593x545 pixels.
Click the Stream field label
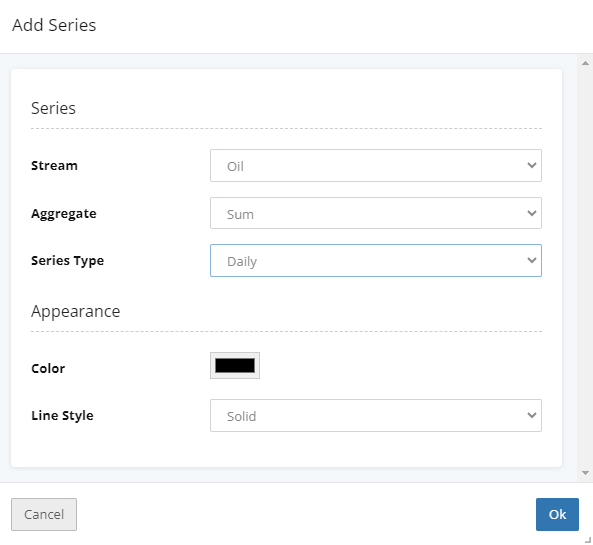point(54,166)
